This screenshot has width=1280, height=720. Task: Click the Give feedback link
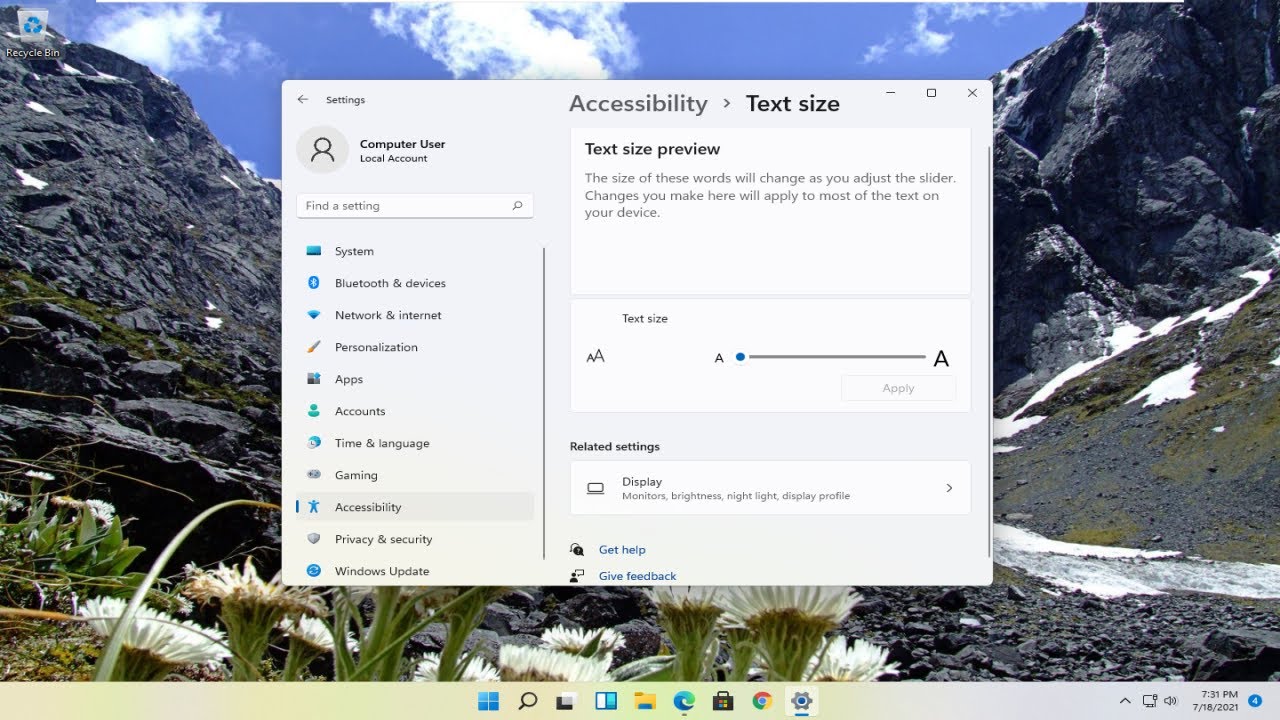click(637, 576)
